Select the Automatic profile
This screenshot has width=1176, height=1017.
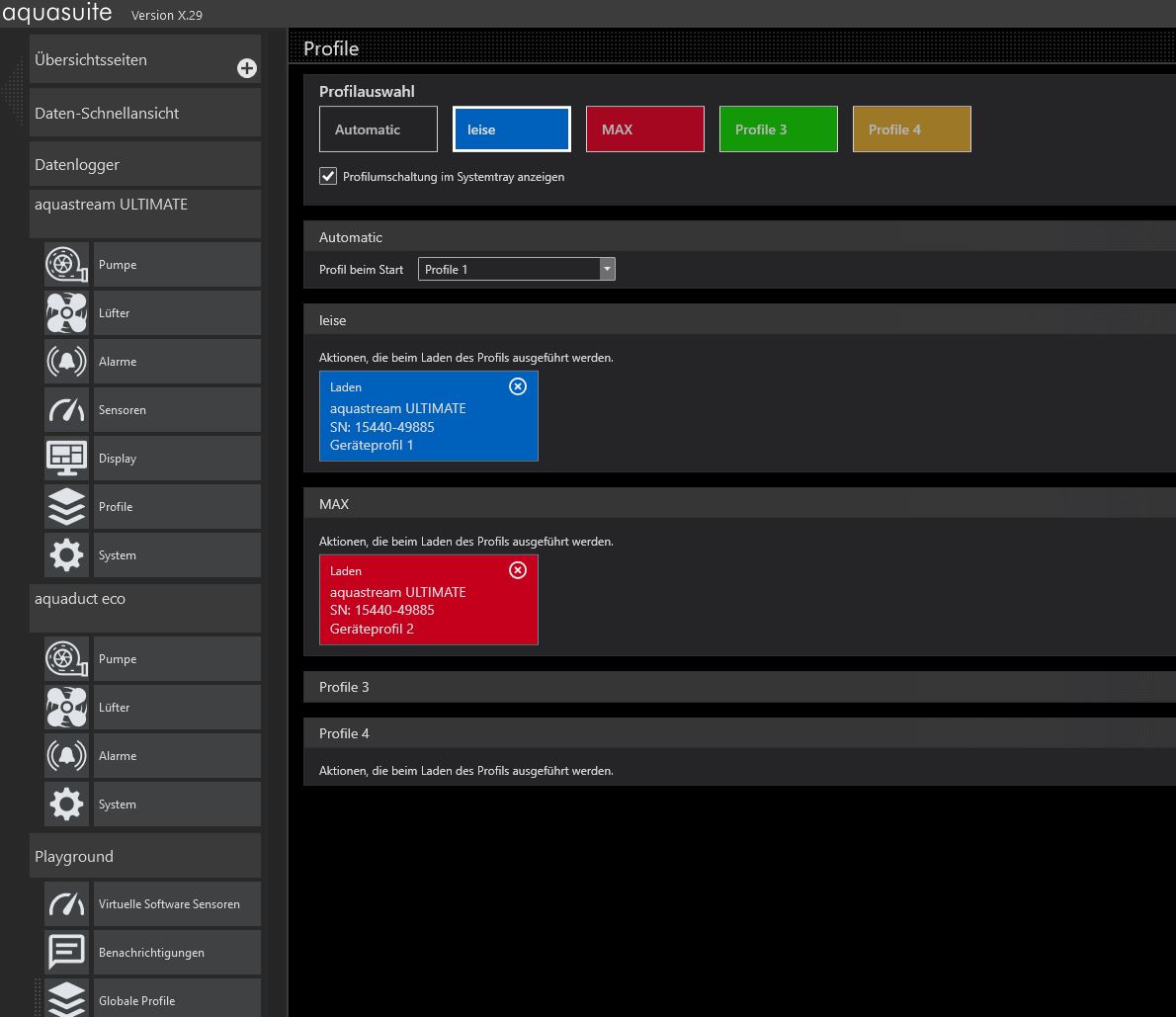click(x=378, y=129)
